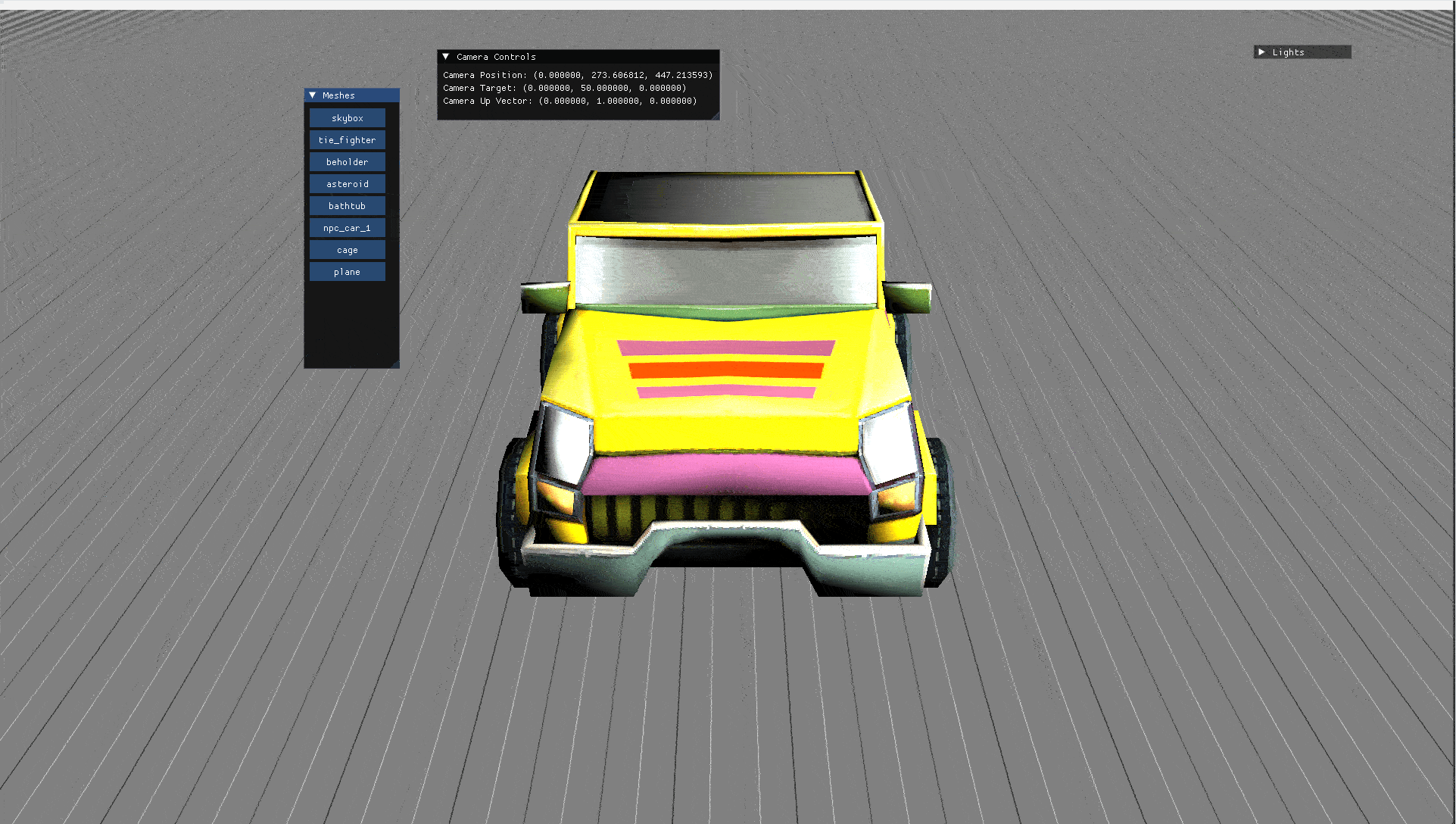The width and height of the screenshot is (1456, 824).
Task: Click the Camera Up Vector line
Action: pos(569,101)
